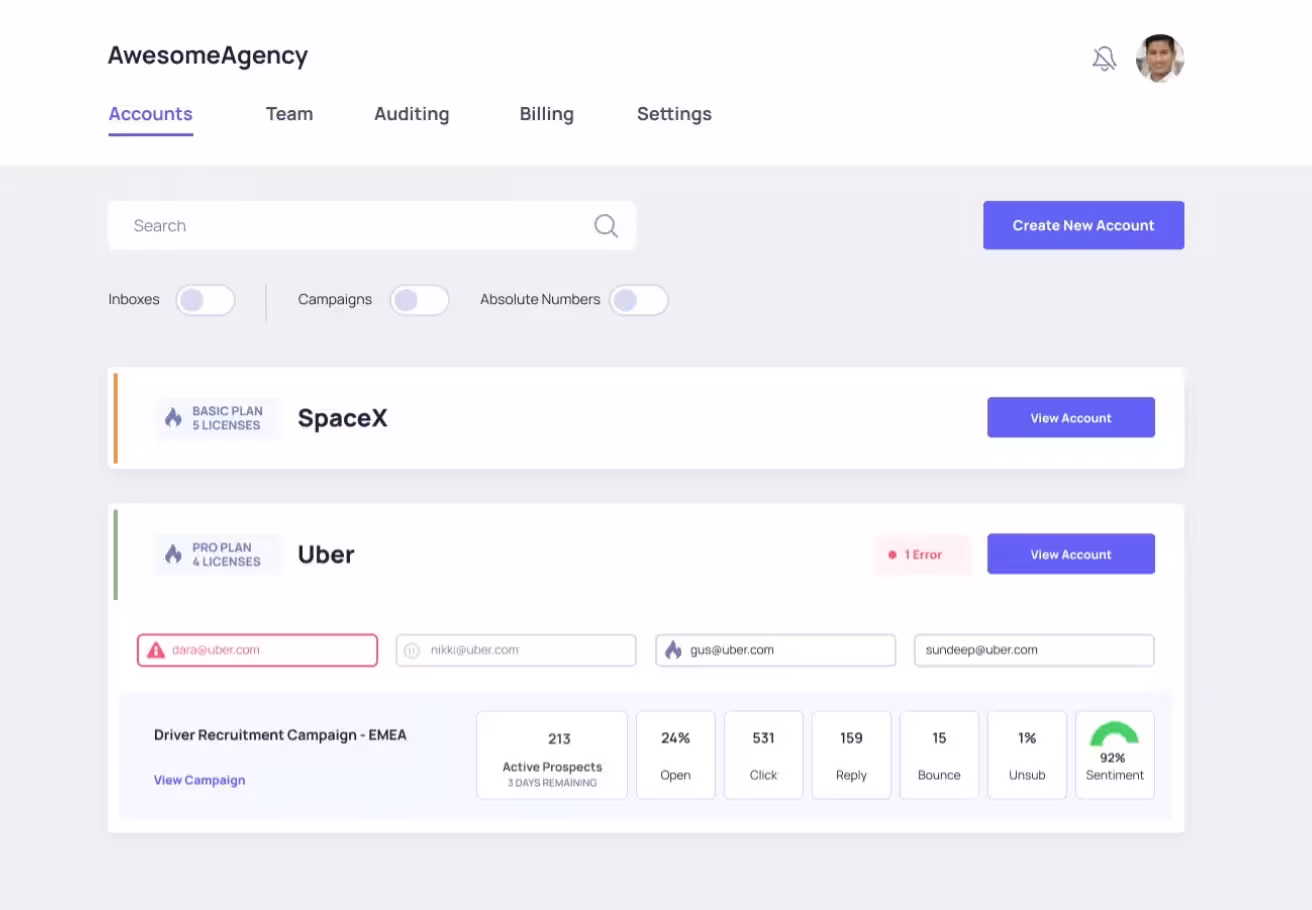Screen dimensions: 1312x910
Task: Click the search magnifier icon
Action: [606, 226]
